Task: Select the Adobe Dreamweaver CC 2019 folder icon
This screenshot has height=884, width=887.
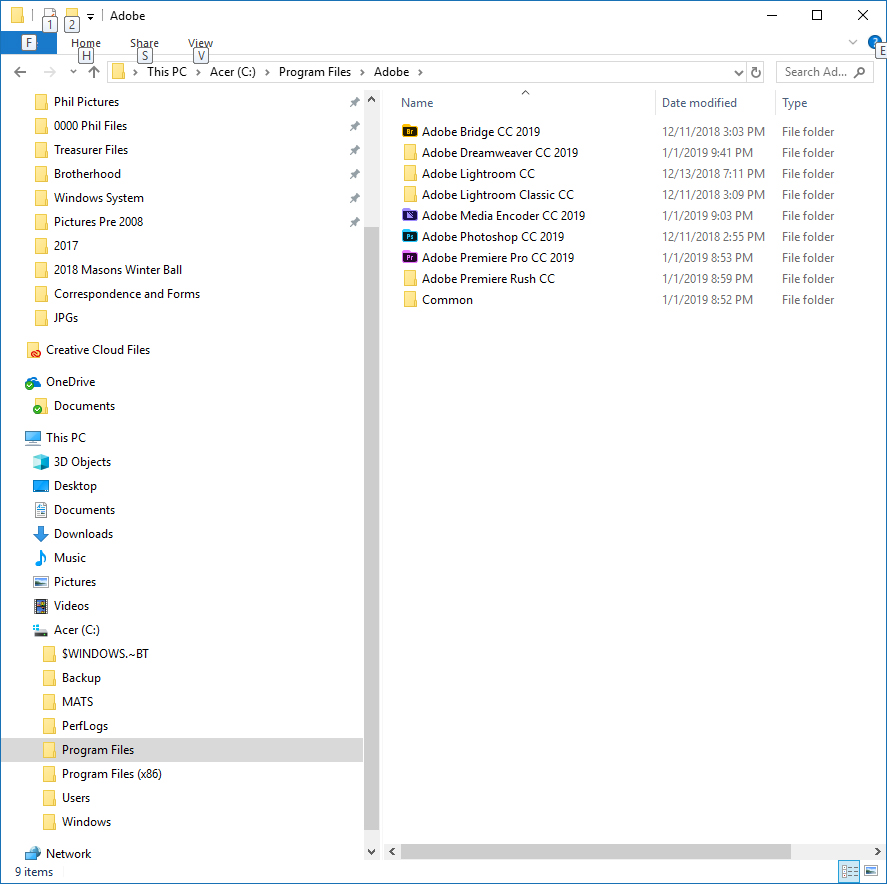Action: click(x=410, y=153)
